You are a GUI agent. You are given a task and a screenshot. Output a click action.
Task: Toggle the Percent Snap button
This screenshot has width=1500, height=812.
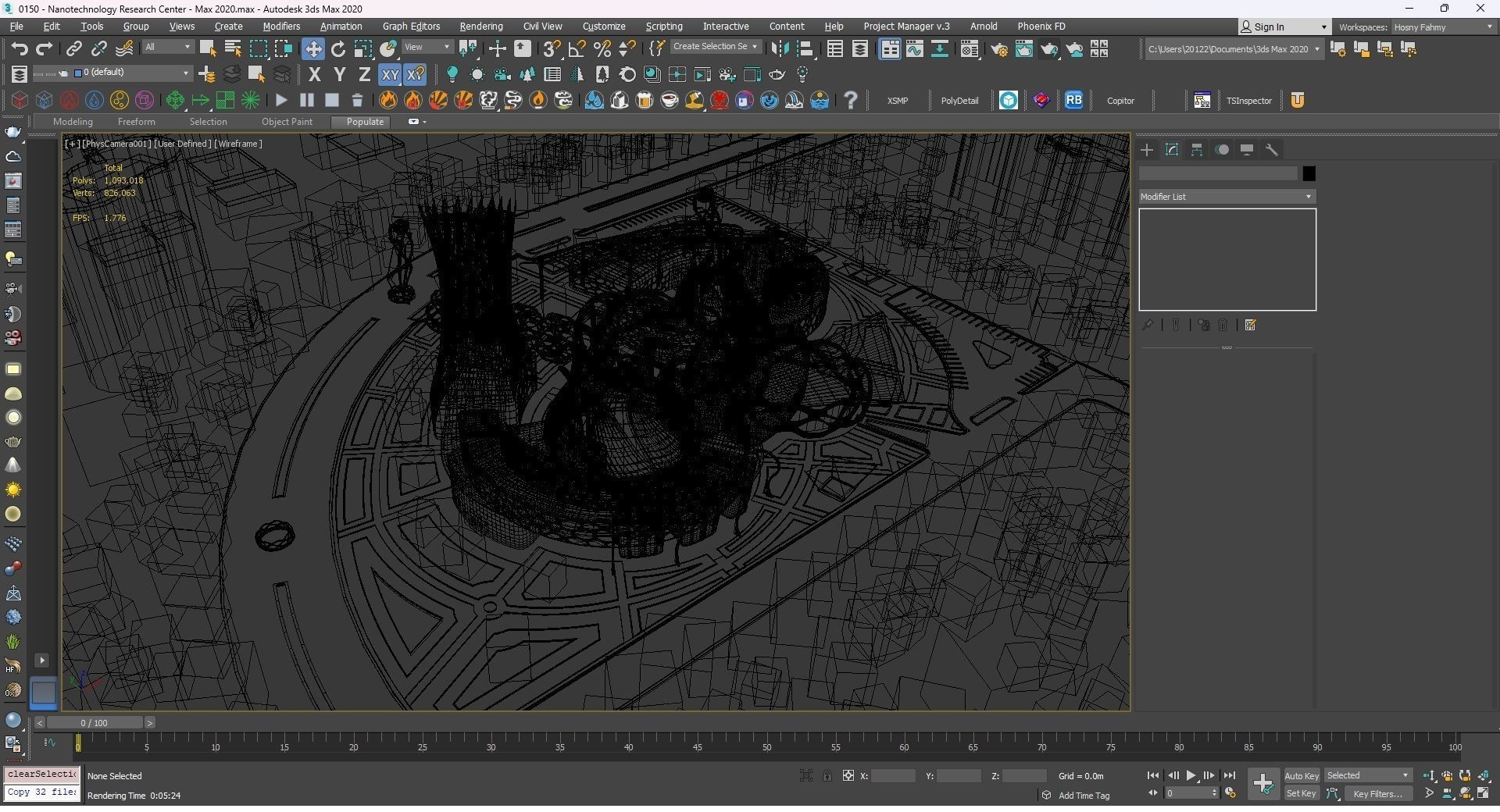point(602,49)
